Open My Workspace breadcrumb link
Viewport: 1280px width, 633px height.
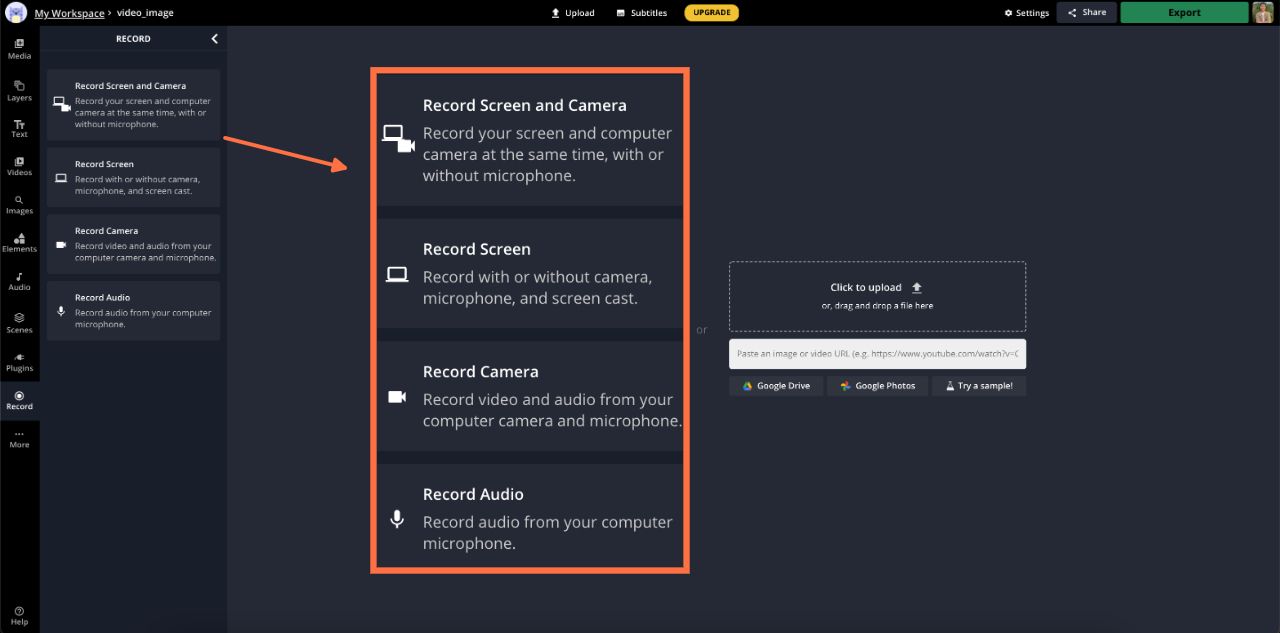click(x=69, y=13)
